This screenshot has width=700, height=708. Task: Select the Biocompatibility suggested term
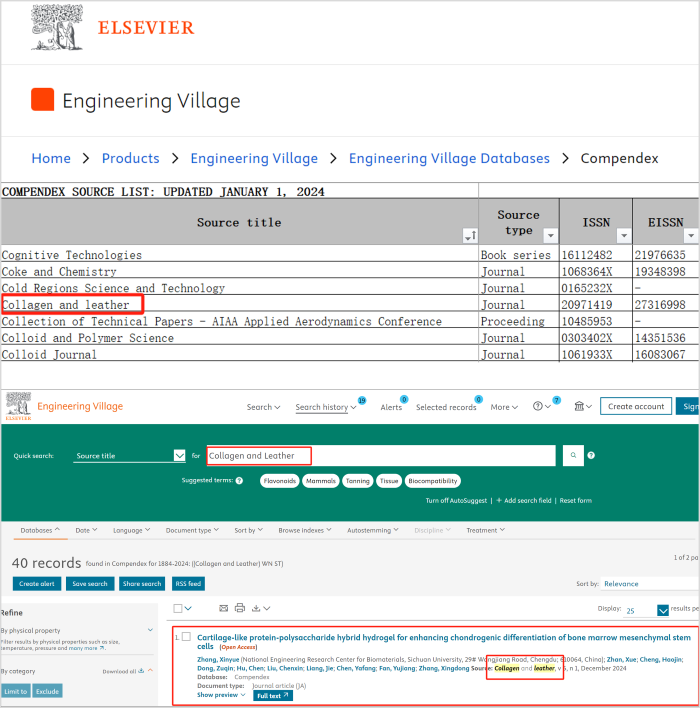pyautogui.click(x=433, y=481)
